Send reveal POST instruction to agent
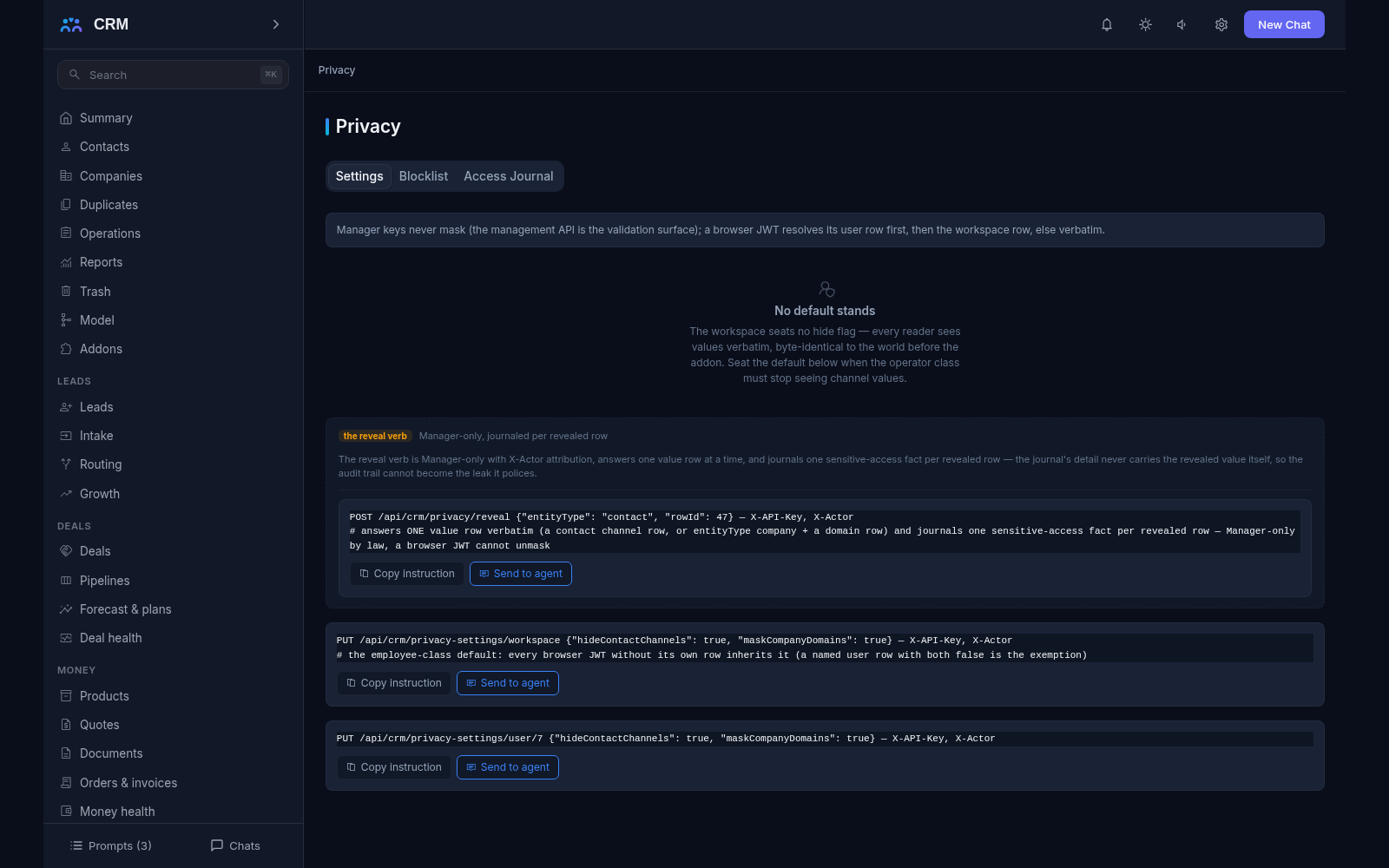The image size is (1389, 868). click(521, 574)
